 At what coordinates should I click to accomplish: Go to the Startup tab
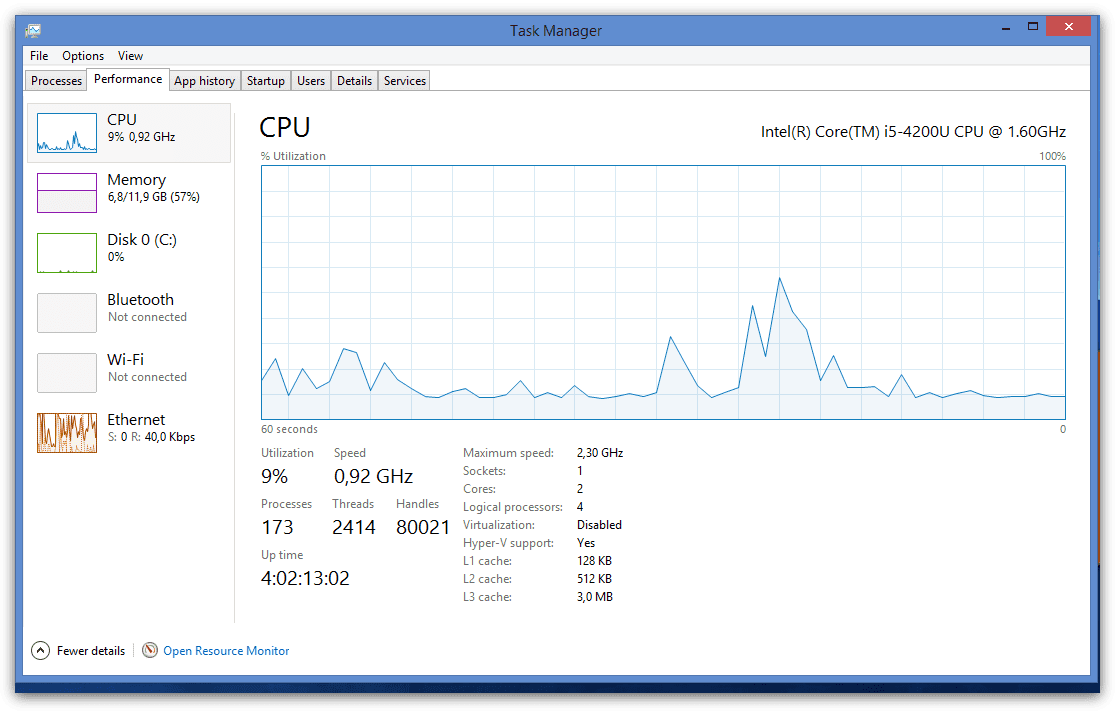click(266, 81)
